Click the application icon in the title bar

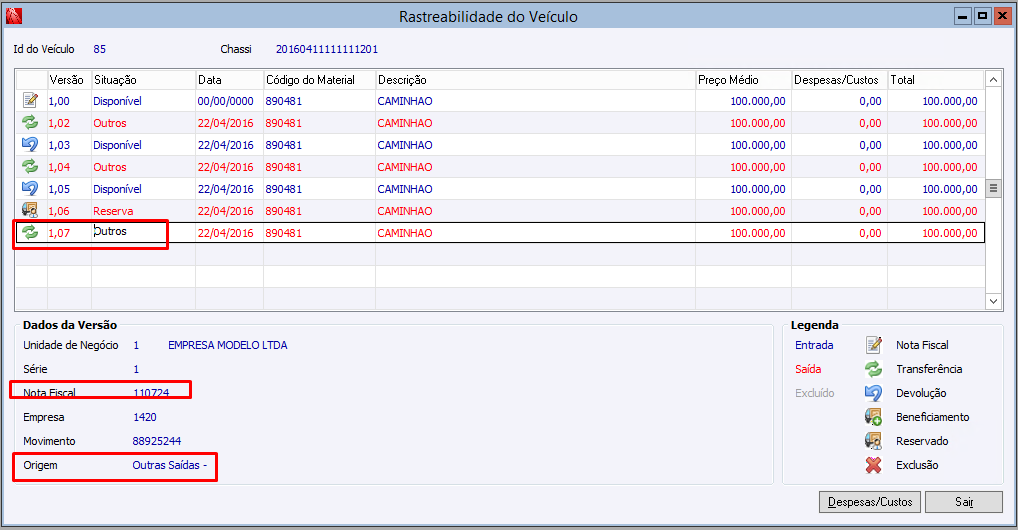click(14, 16)
